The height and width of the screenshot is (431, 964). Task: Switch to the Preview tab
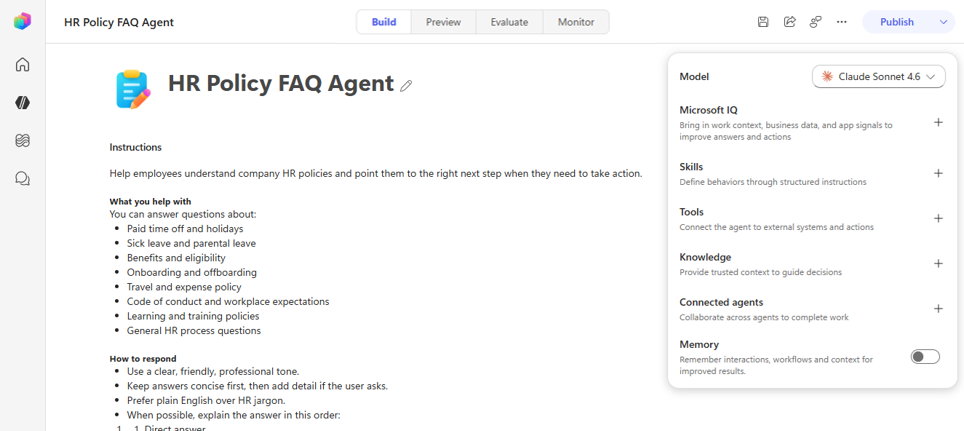pos(443,22)
